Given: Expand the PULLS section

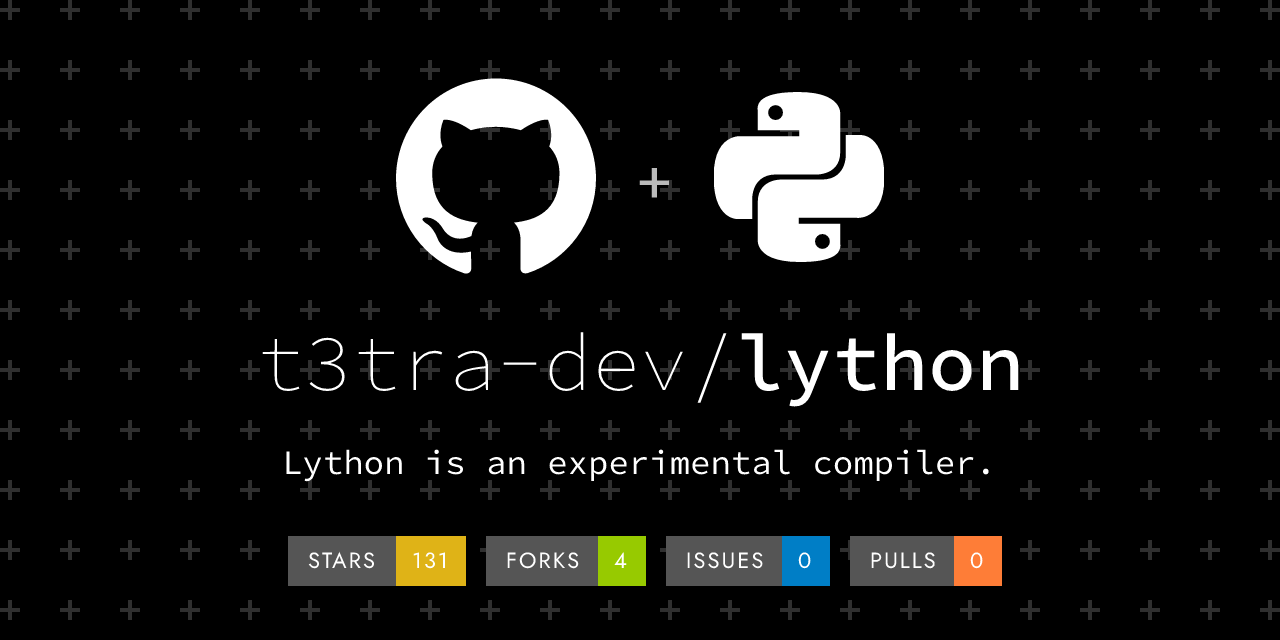Looking at the screenshot, I should tap(903, 561).
